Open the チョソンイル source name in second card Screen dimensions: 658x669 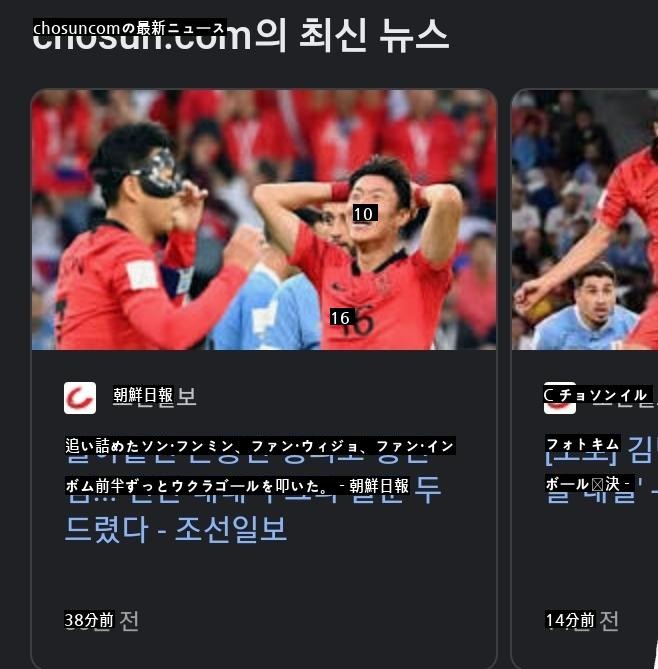coord(598,395)
